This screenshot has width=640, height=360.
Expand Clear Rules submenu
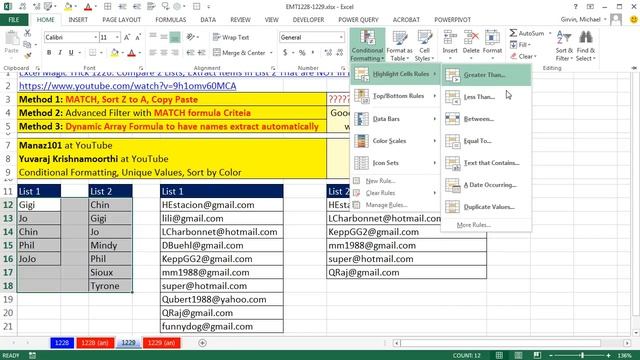(395, 193)
